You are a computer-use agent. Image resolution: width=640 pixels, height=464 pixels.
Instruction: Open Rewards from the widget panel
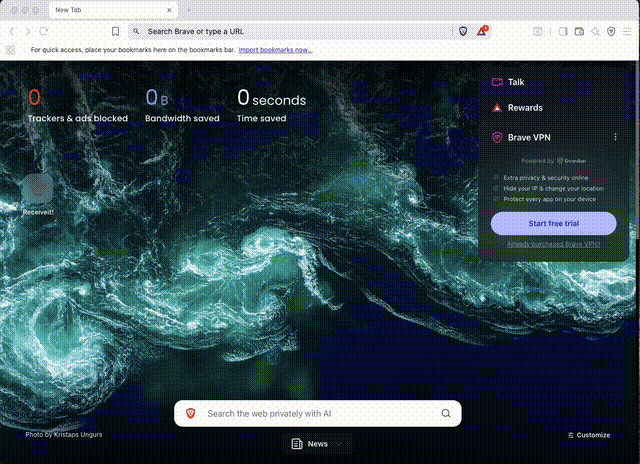point(525,108)
